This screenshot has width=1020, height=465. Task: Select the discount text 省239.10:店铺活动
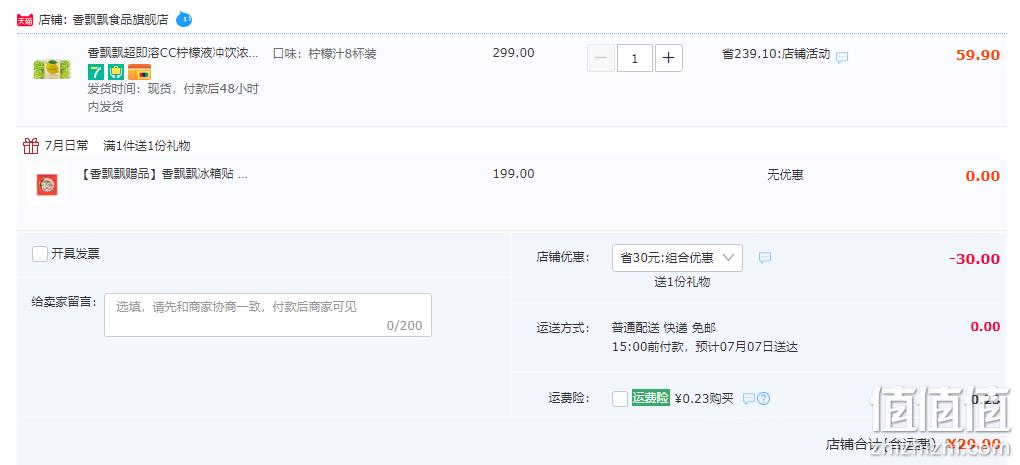point(775,54)
